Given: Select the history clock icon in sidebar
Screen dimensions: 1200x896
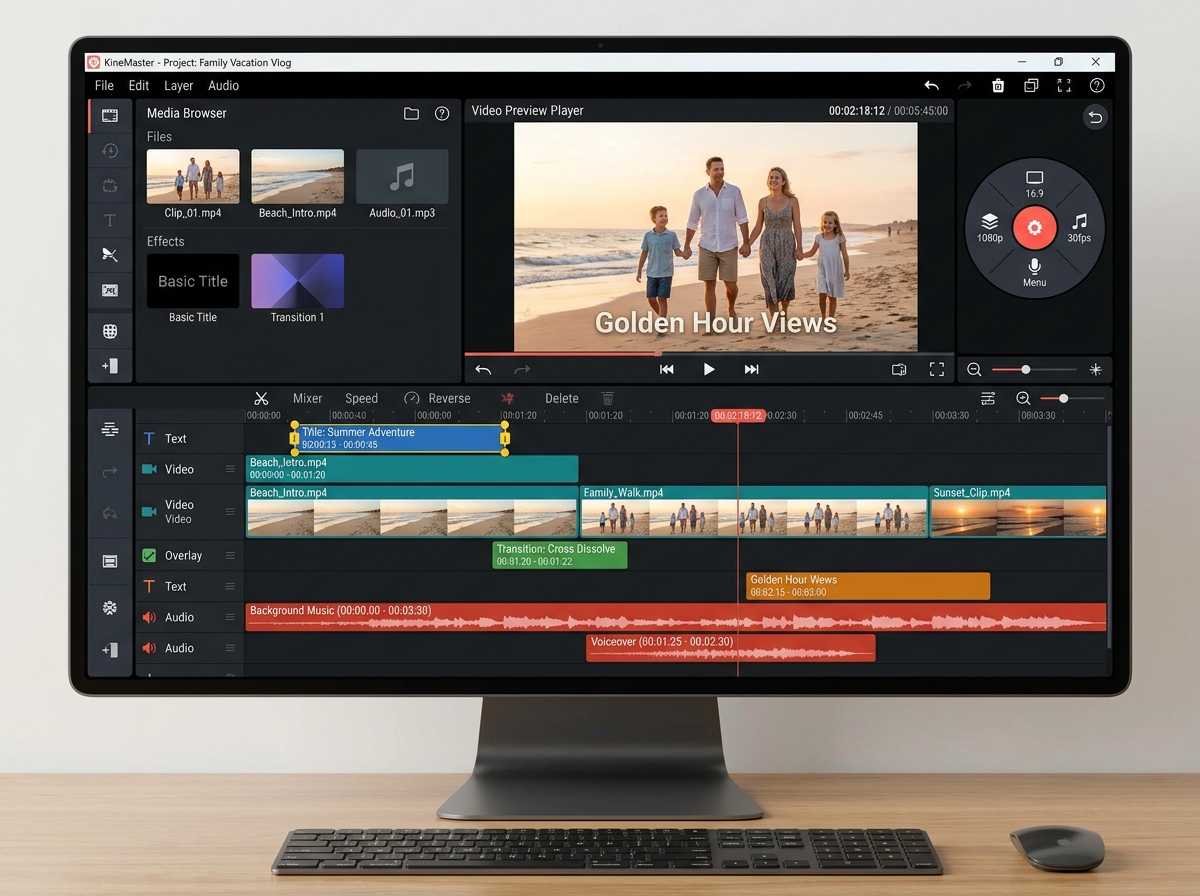Looking at the screenshot, I should coord(110,151).
